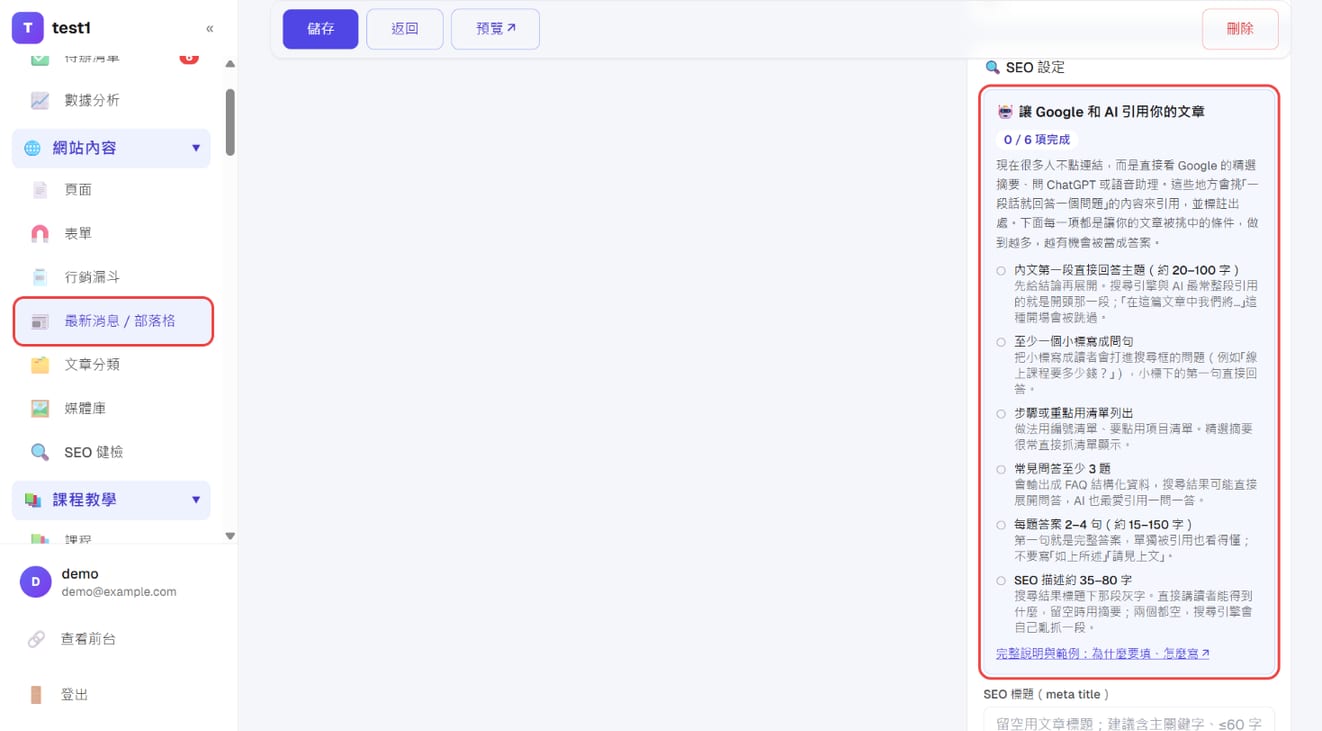Click the 網站內容 globe icon
Screen dimensions: 1322x731
point(33,148)
